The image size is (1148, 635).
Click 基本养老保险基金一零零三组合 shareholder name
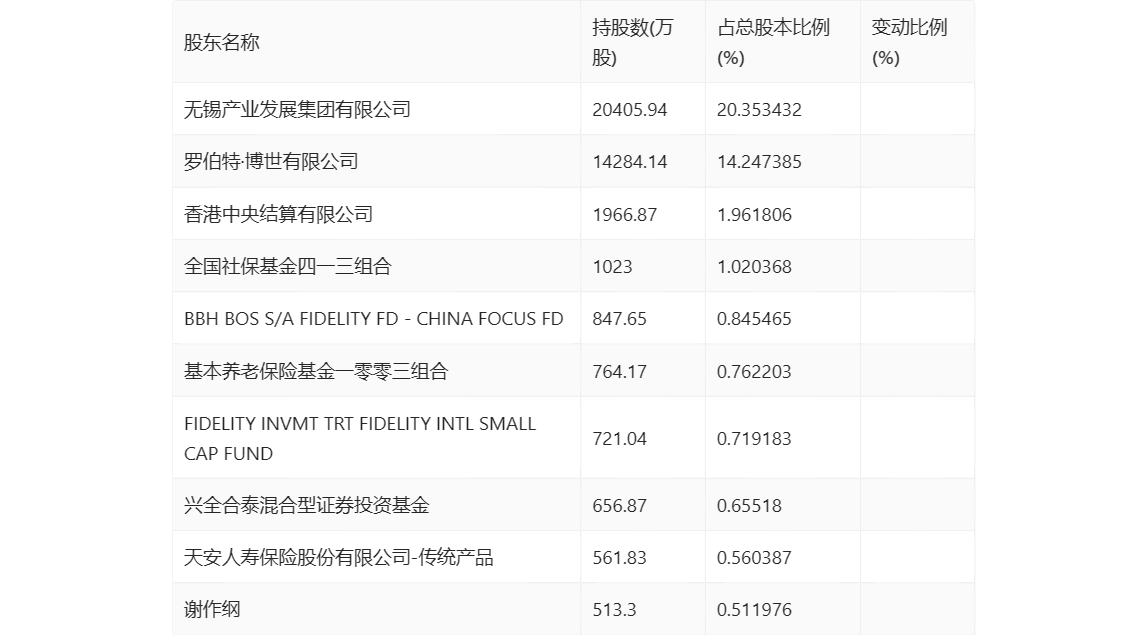pyautogui.click(x=316, y=371)
